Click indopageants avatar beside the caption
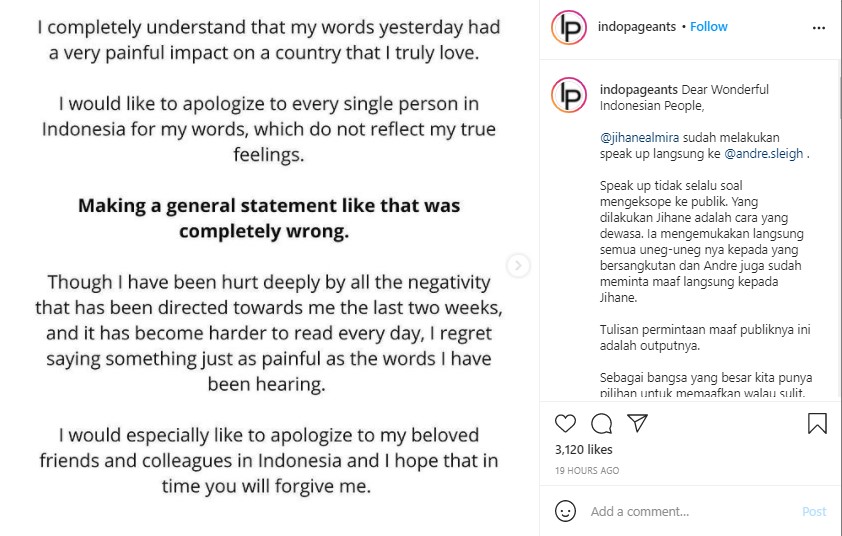The image size is (842, 536). click(569, 95)
